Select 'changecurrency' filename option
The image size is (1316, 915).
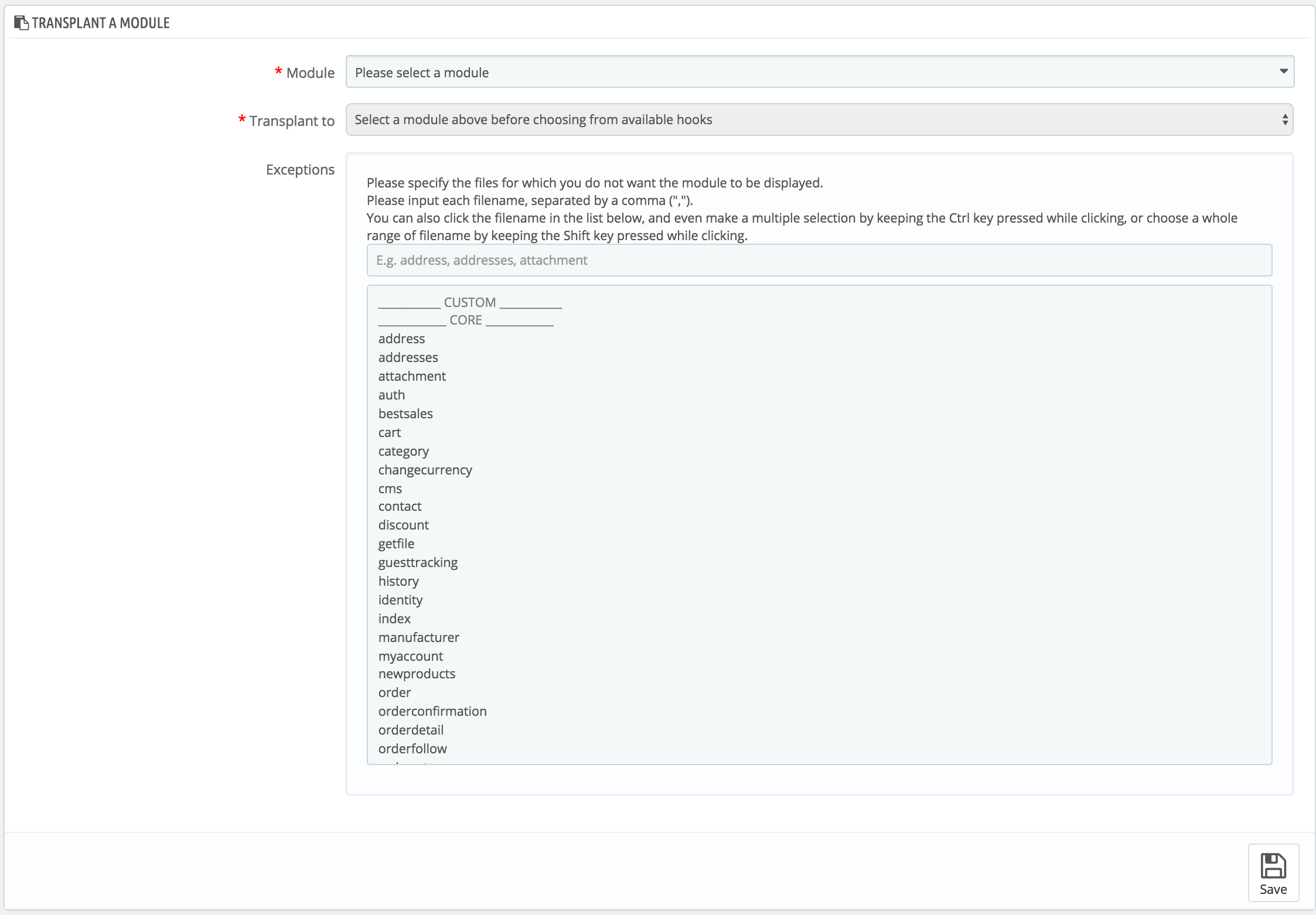[425, 470]
